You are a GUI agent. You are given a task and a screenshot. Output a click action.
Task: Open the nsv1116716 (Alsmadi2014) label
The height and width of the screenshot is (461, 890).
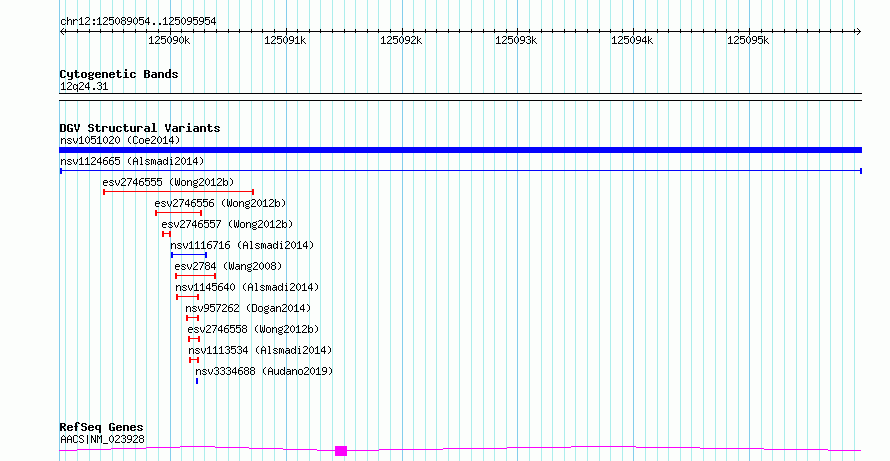point(242,245)
